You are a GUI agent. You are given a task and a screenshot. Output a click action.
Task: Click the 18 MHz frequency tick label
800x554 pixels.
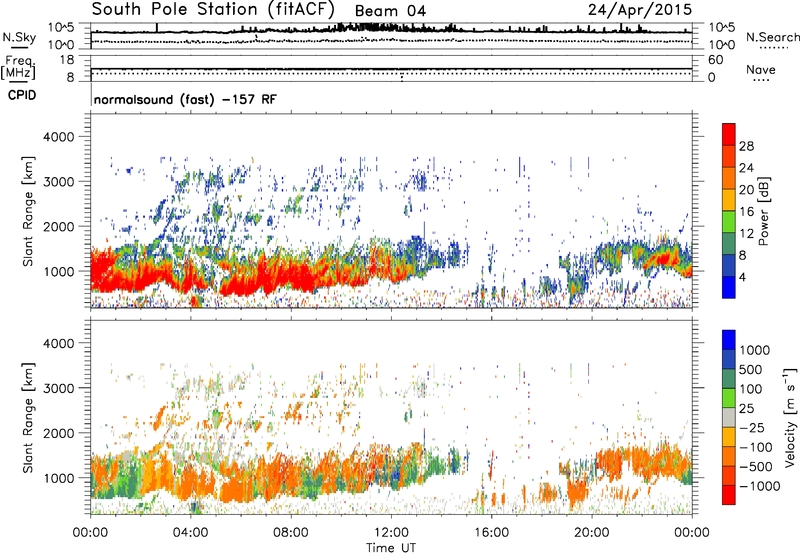point(67,60)
